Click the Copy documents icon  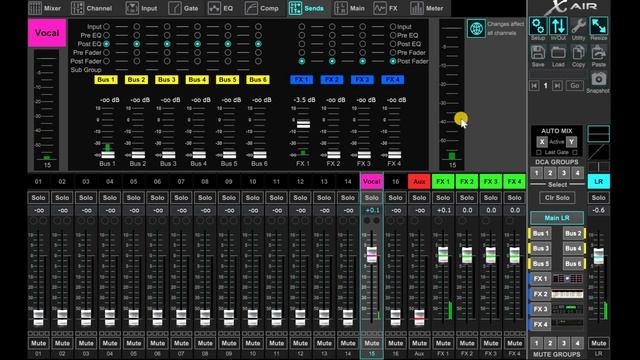(578, 53)
